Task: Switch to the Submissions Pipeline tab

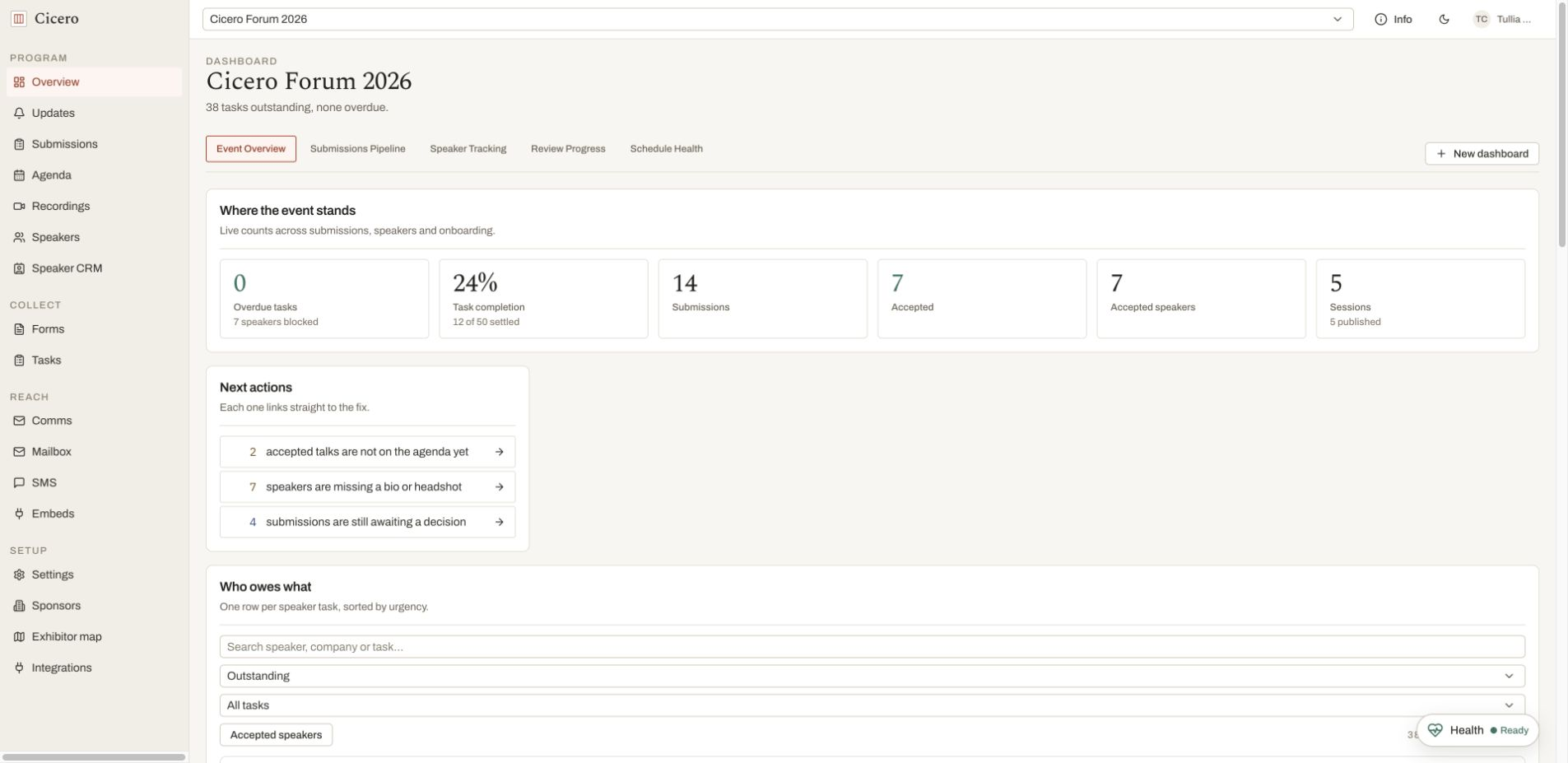Action: coord(357,149)
